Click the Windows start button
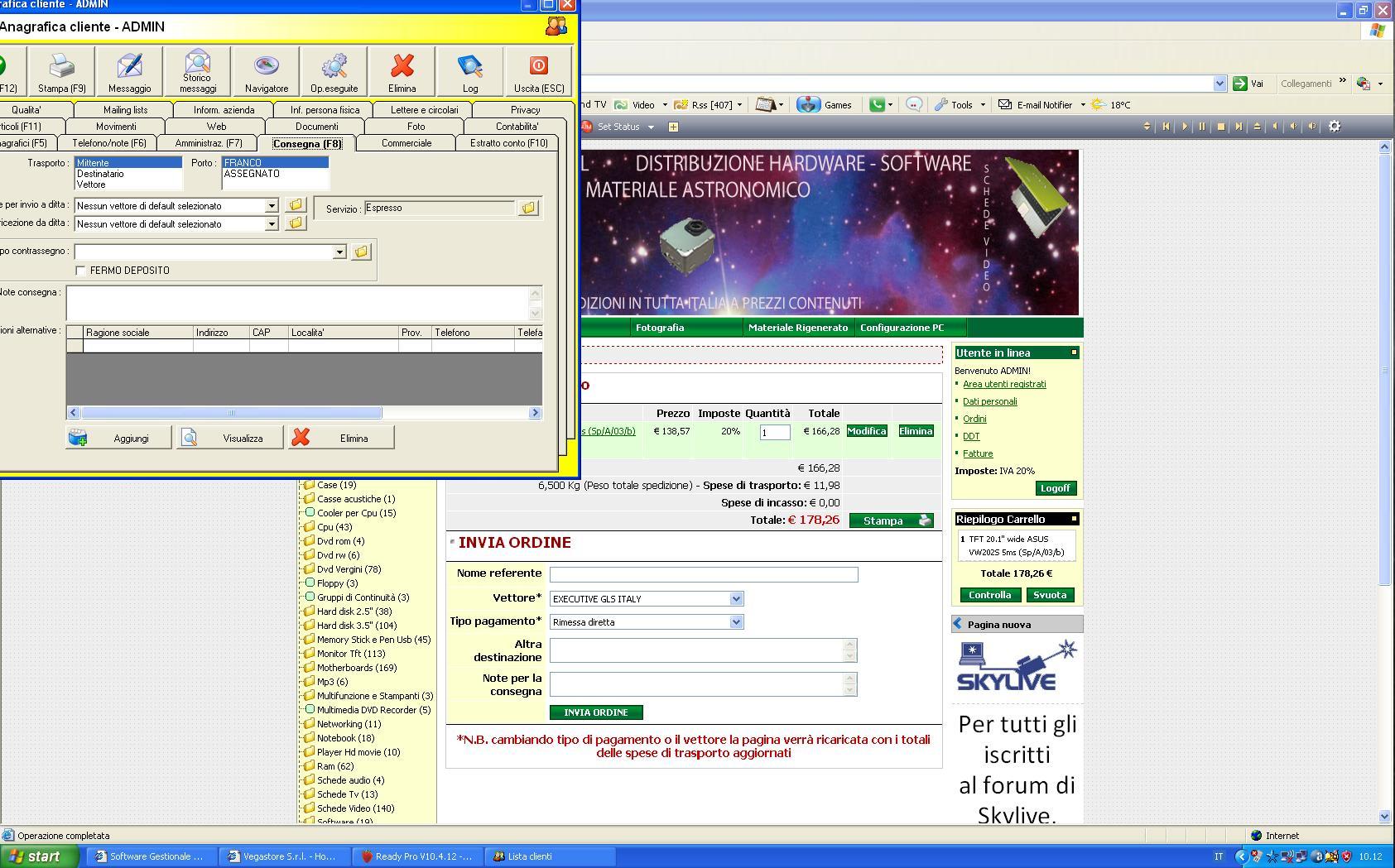Image resolution: width=1395 pixels, height=868 pixels. [40, 856]
